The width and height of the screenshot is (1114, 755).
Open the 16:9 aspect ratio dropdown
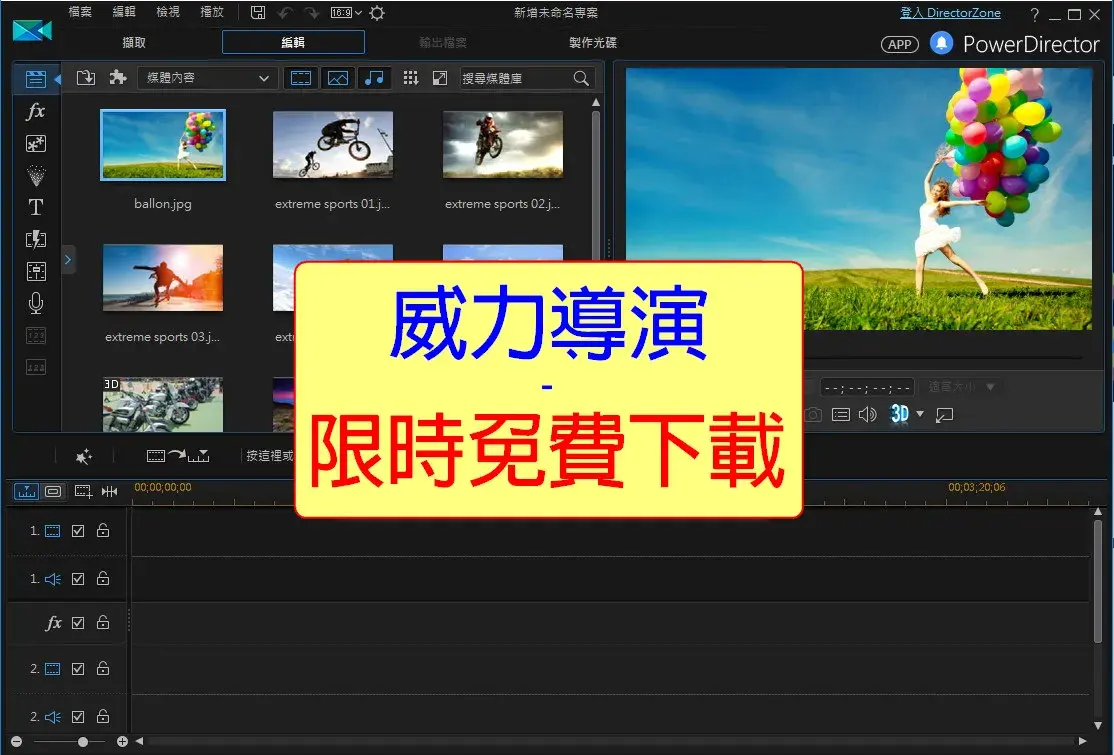pos(346,13)
